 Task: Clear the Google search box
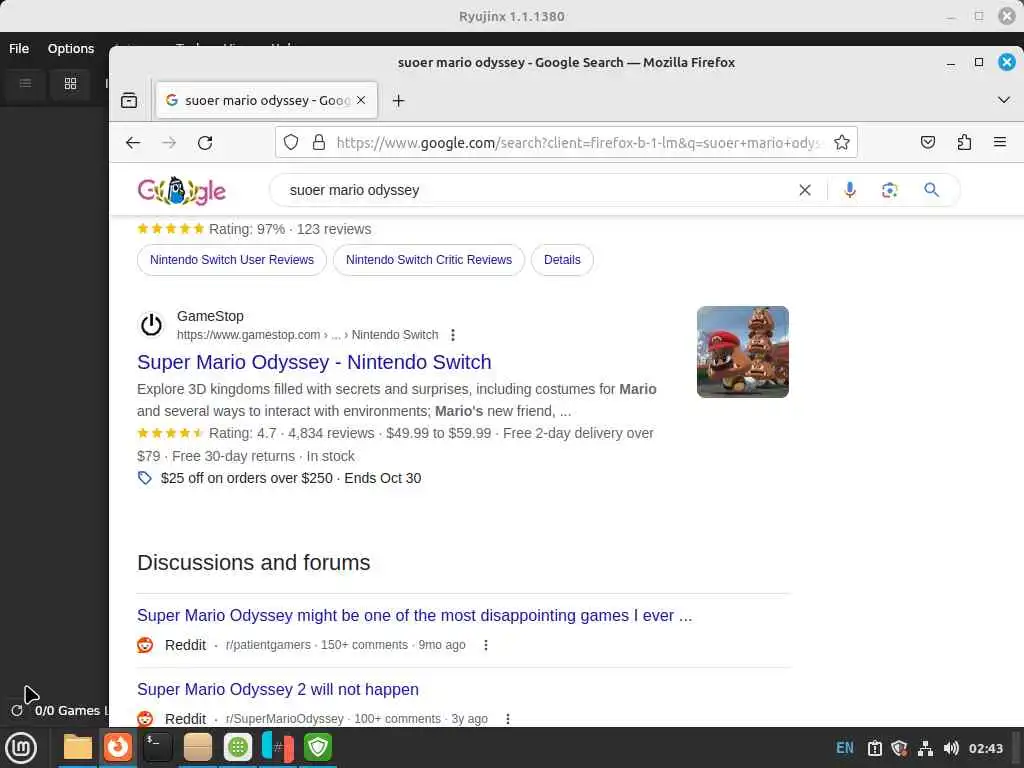point(805,190)
